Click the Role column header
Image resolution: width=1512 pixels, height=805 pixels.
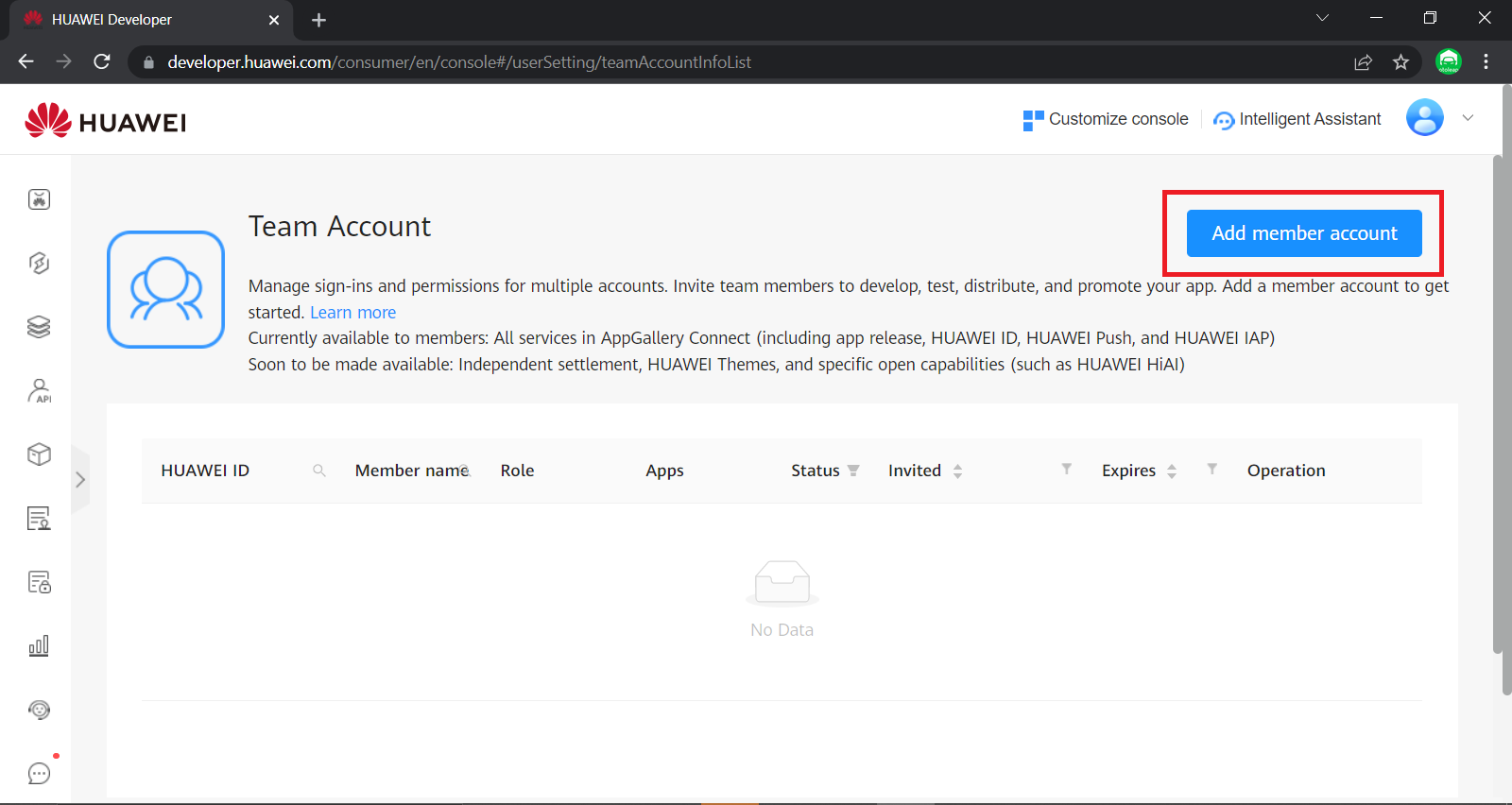(x=517, y=471)
